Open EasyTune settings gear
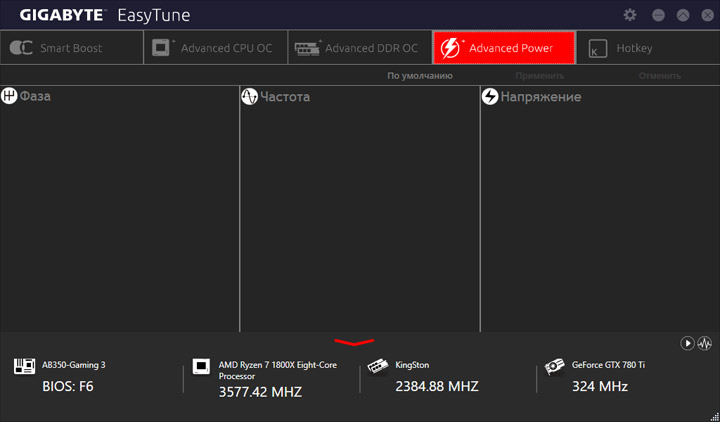Image resolution: width=720 pixels, height=422 pixels. point(630,15)
